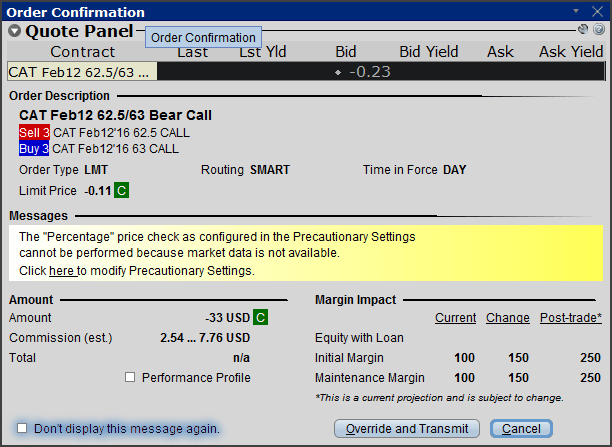Image resolution: width=612 pixels, height=447 pixels.
Task: Collapse the Quote Panel triangle
Action: [x=14, y=31]
